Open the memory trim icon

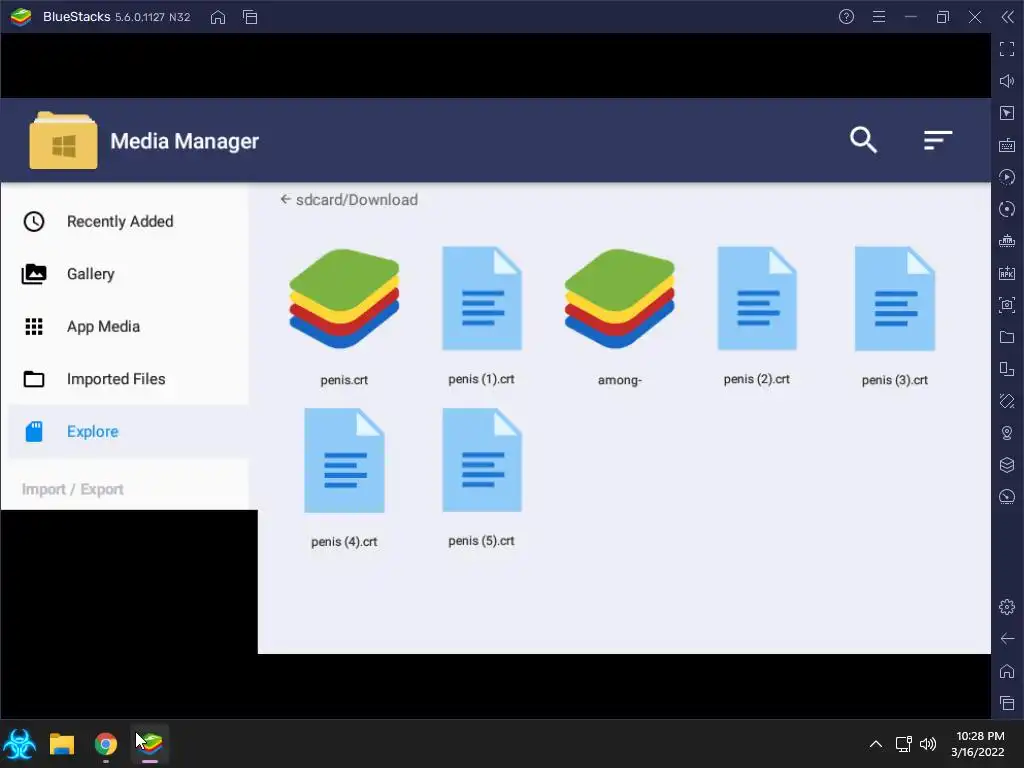pos(1007,241)
